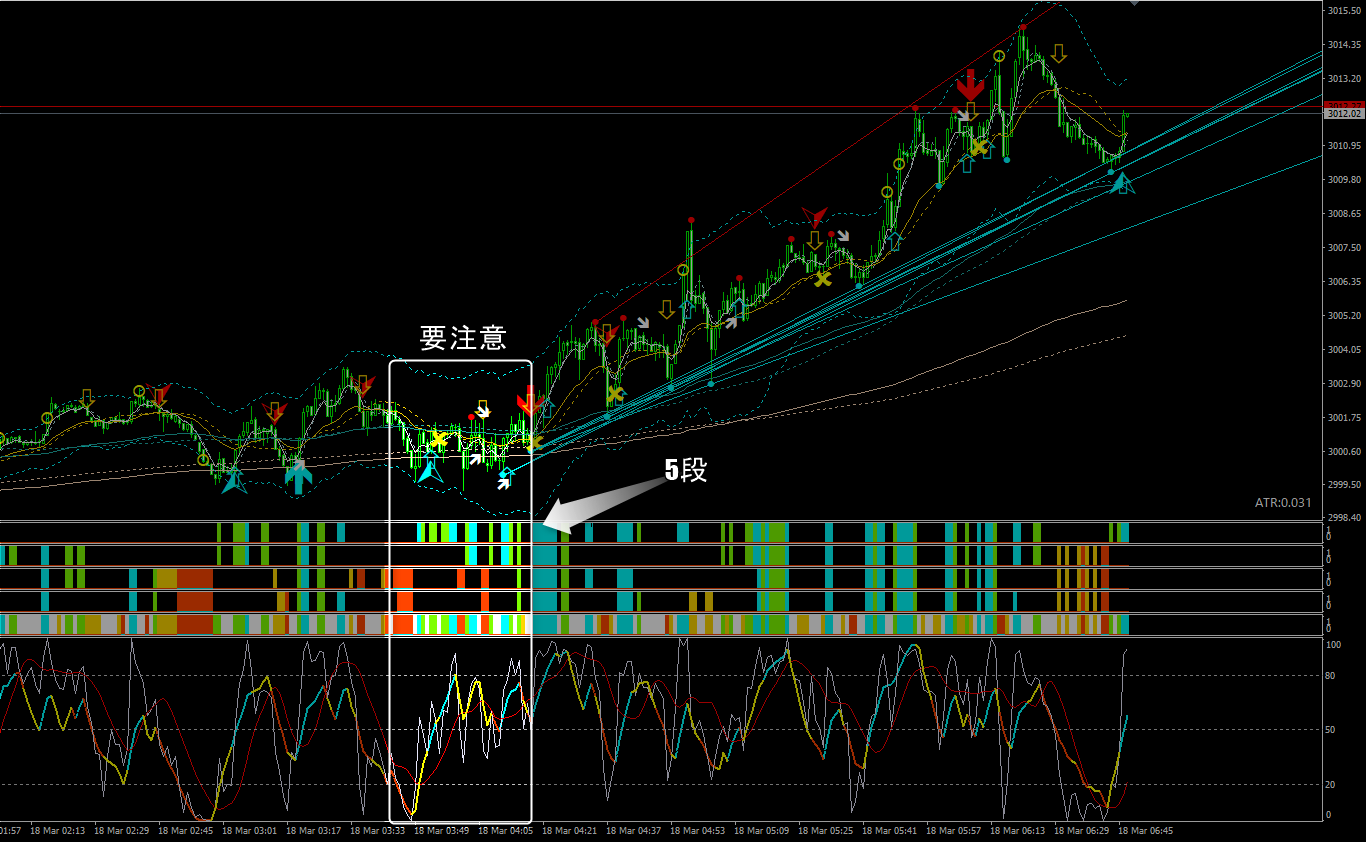Click oscillator scale value 100
This screenshot has width=1366, height=842.
coord(1333,645)
